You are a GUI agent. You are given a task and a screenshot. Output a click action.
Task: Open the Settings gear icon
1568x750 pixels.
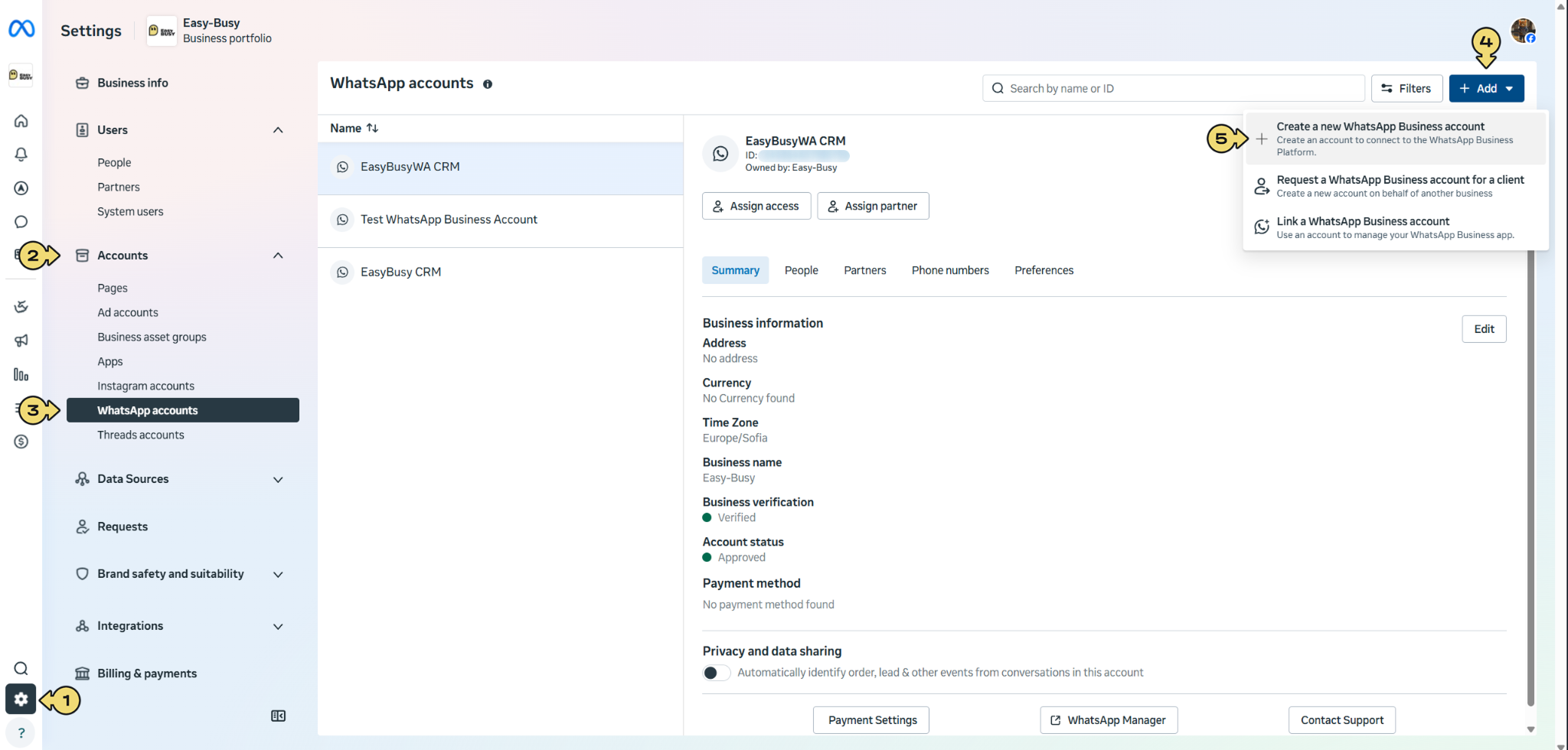tap(21, 699)
